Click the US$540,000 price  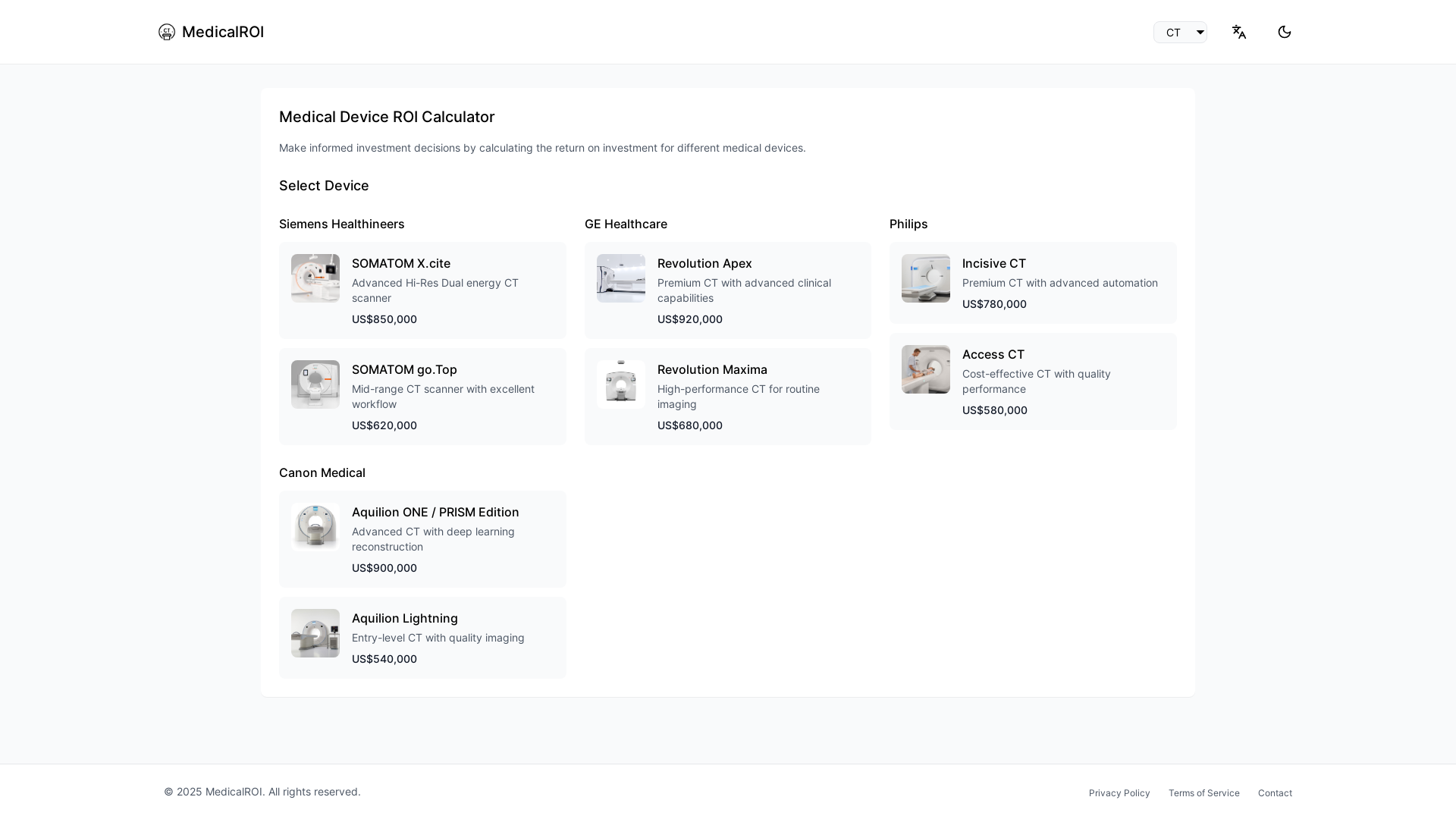coord(384,659)
